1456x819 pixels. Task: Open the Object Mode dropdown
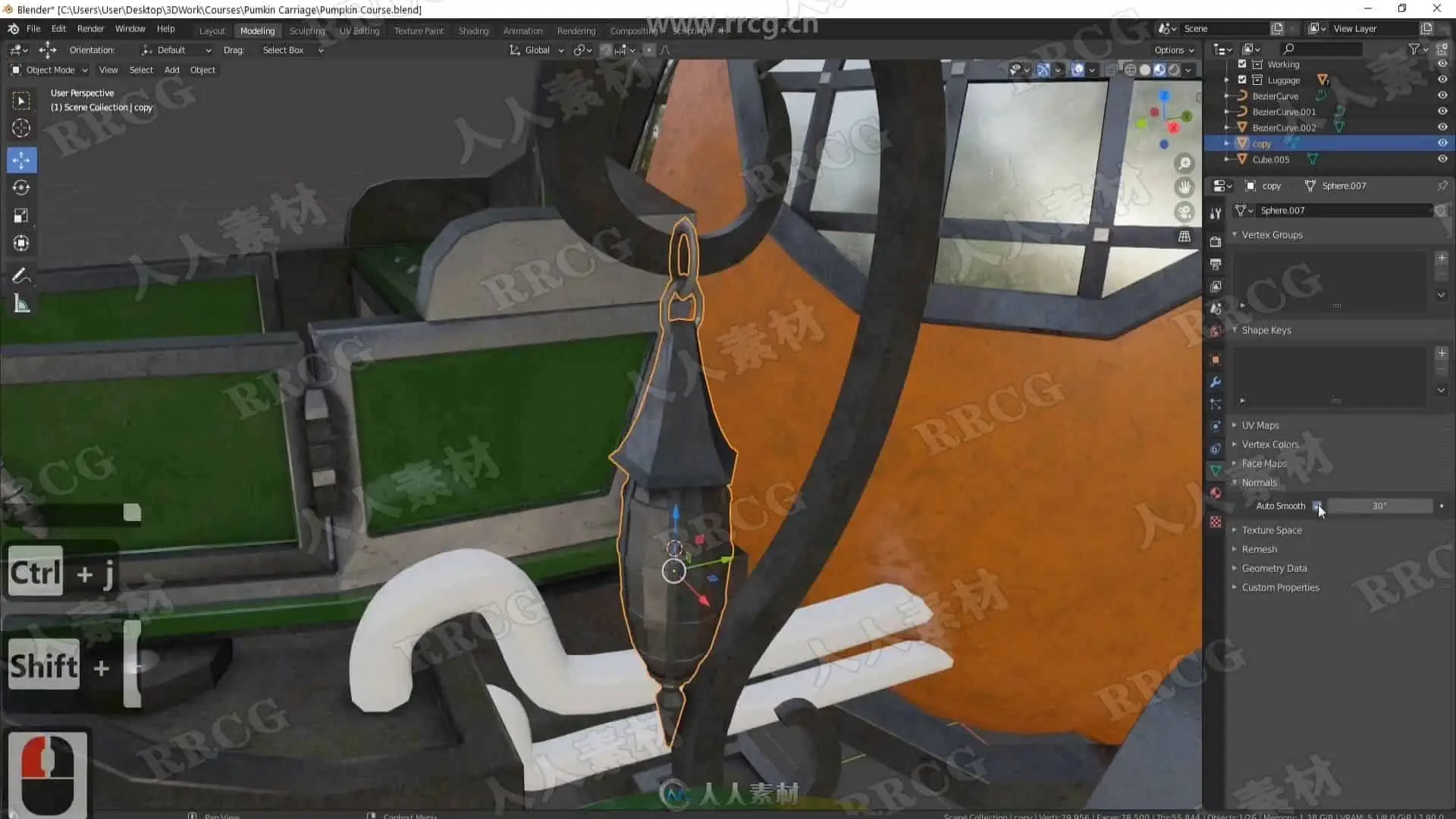[x=50, y=70]
